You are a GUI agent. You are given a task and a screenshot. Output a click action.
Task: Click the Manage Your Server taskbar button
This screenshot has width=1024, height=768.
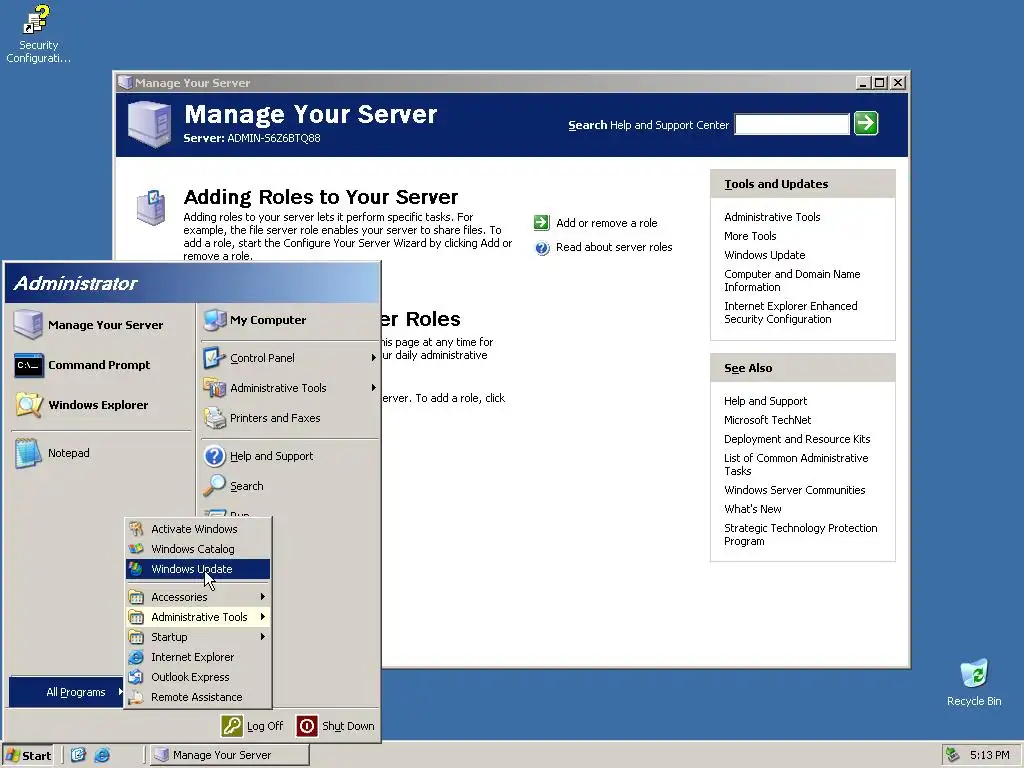pos(230,755)
